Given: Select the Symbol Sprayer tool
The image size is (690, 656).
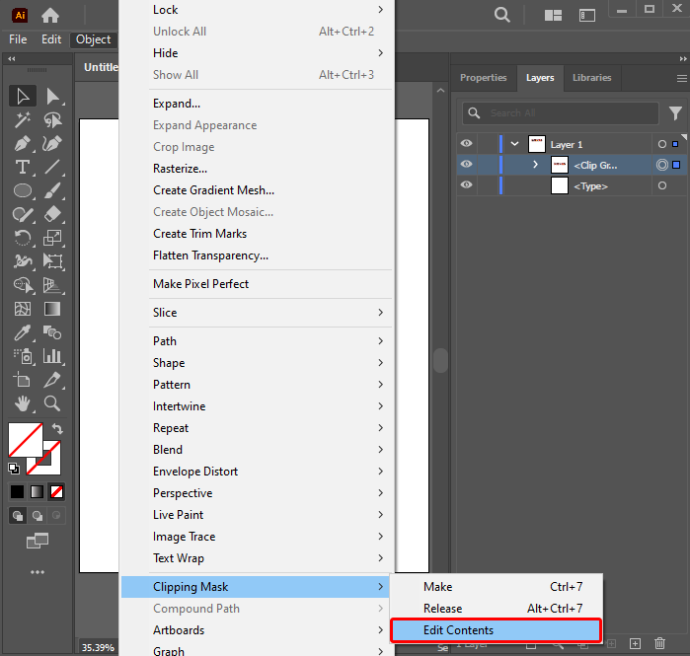Looking at the screenshot, I should coord(22,356).
